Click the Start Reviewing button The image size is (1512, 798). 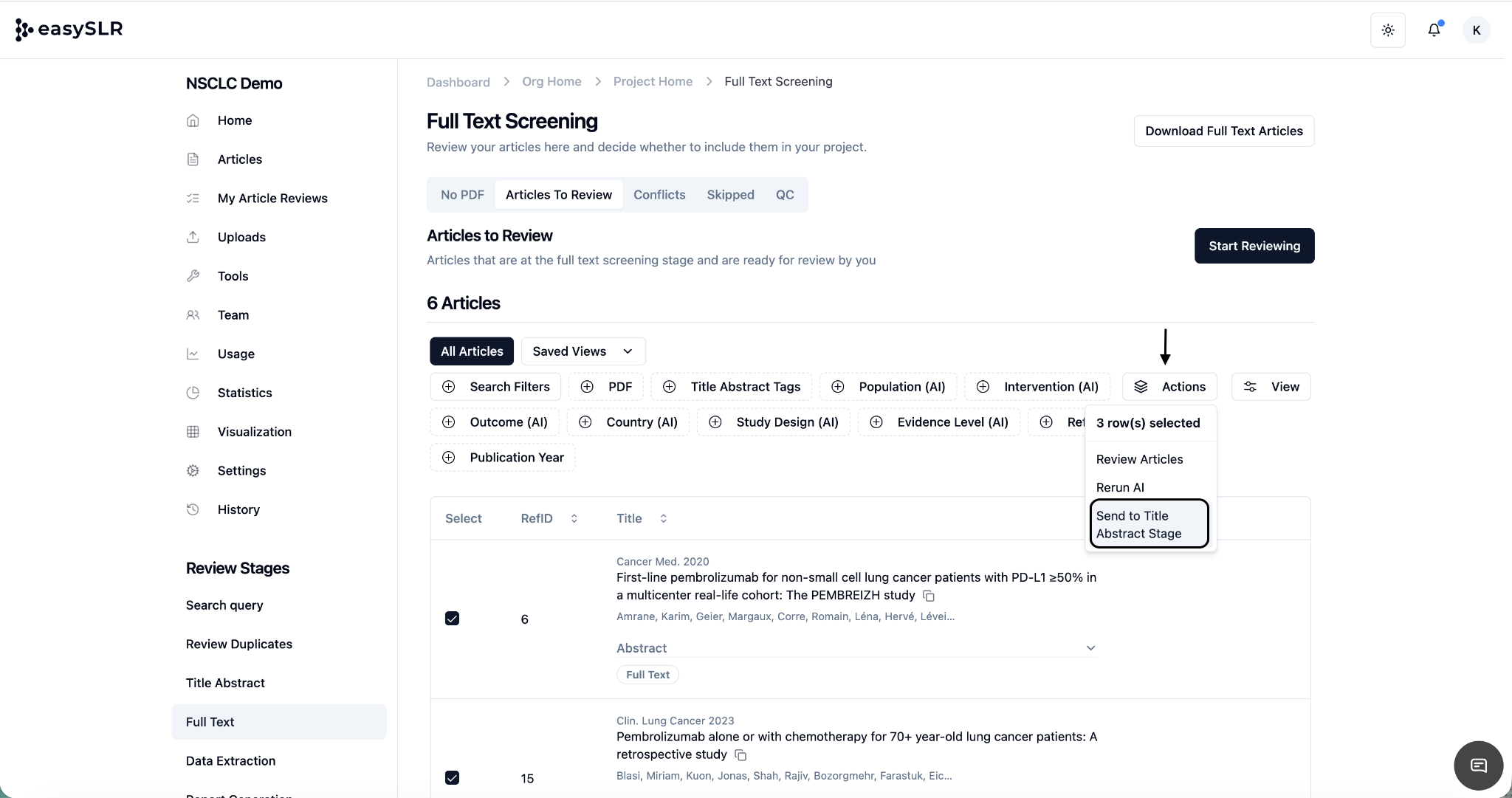(x=1254, y=246)
